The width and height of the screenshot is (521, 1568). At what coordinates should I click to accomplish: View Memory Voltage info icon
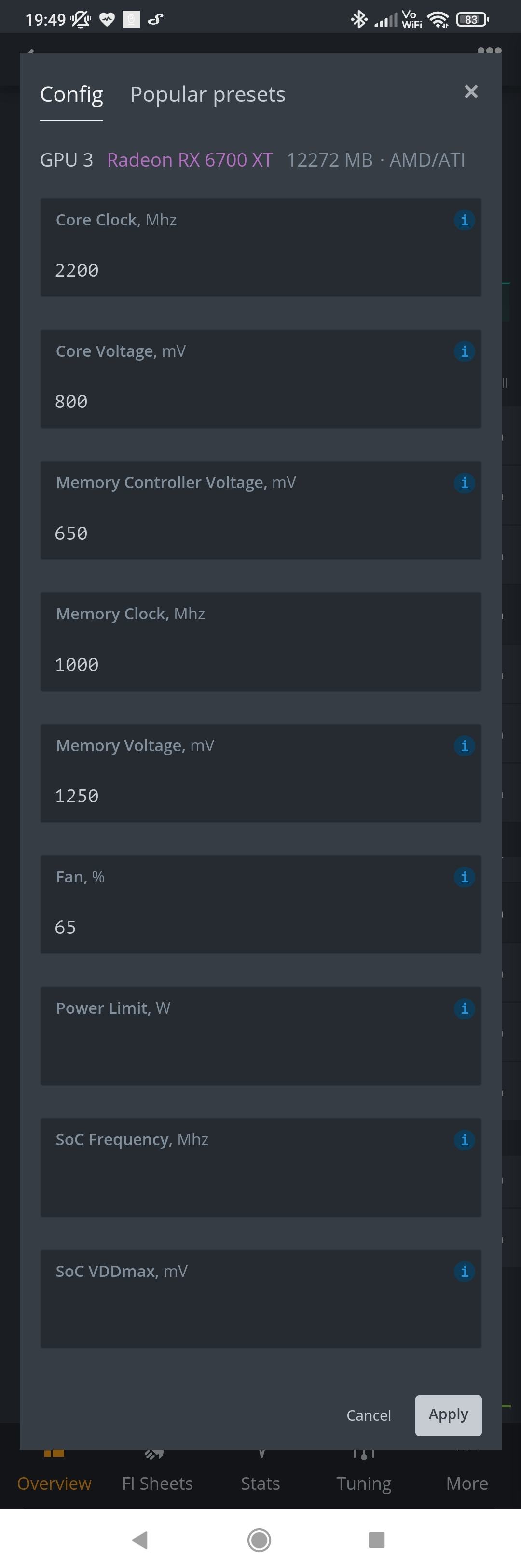464,746
